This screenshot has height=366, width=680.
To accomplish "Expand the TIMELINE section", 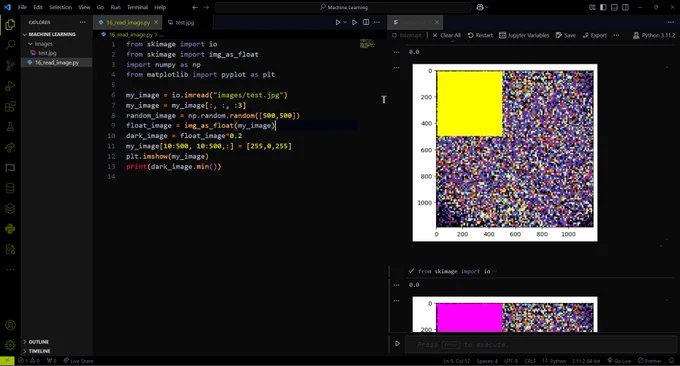I will [x=39, y=351].
